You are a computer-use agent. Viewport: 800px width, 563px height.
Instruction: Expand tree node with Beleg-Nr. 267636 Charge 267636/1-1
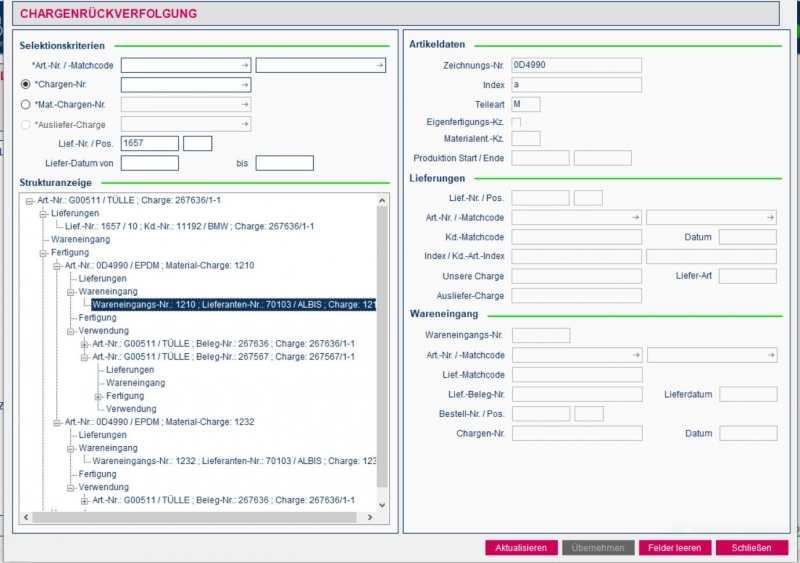[85, 344]
